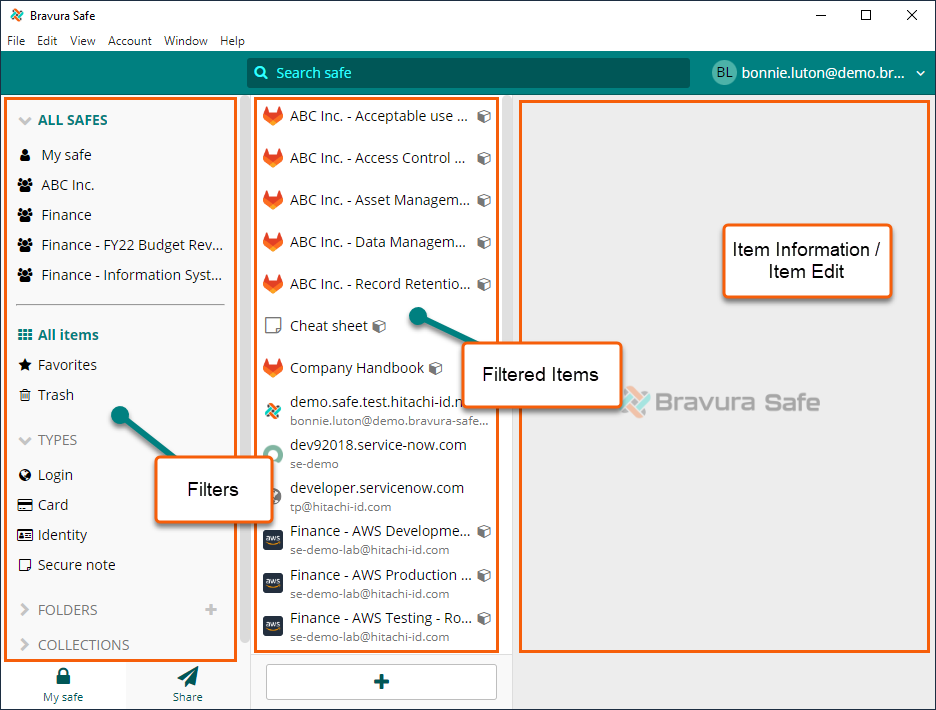The height and width of the screenshot is (710, 936).
Task: Click shared cube icon beside Company Handbook
Action: pyautogui.click(x=436, y=368)
